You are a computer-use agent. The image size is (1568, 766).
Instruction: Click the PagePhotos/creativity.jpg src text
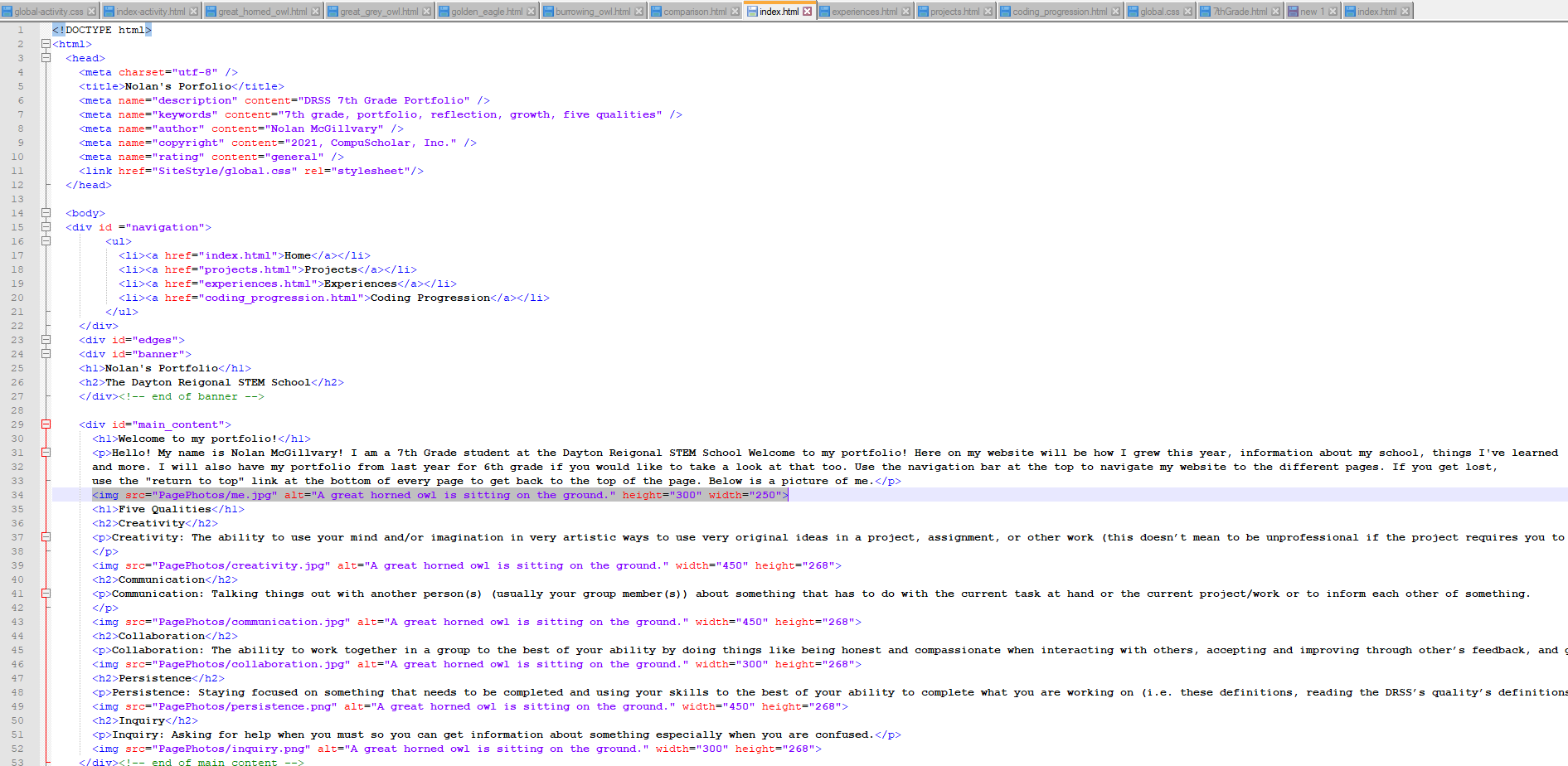click(241, 565)
